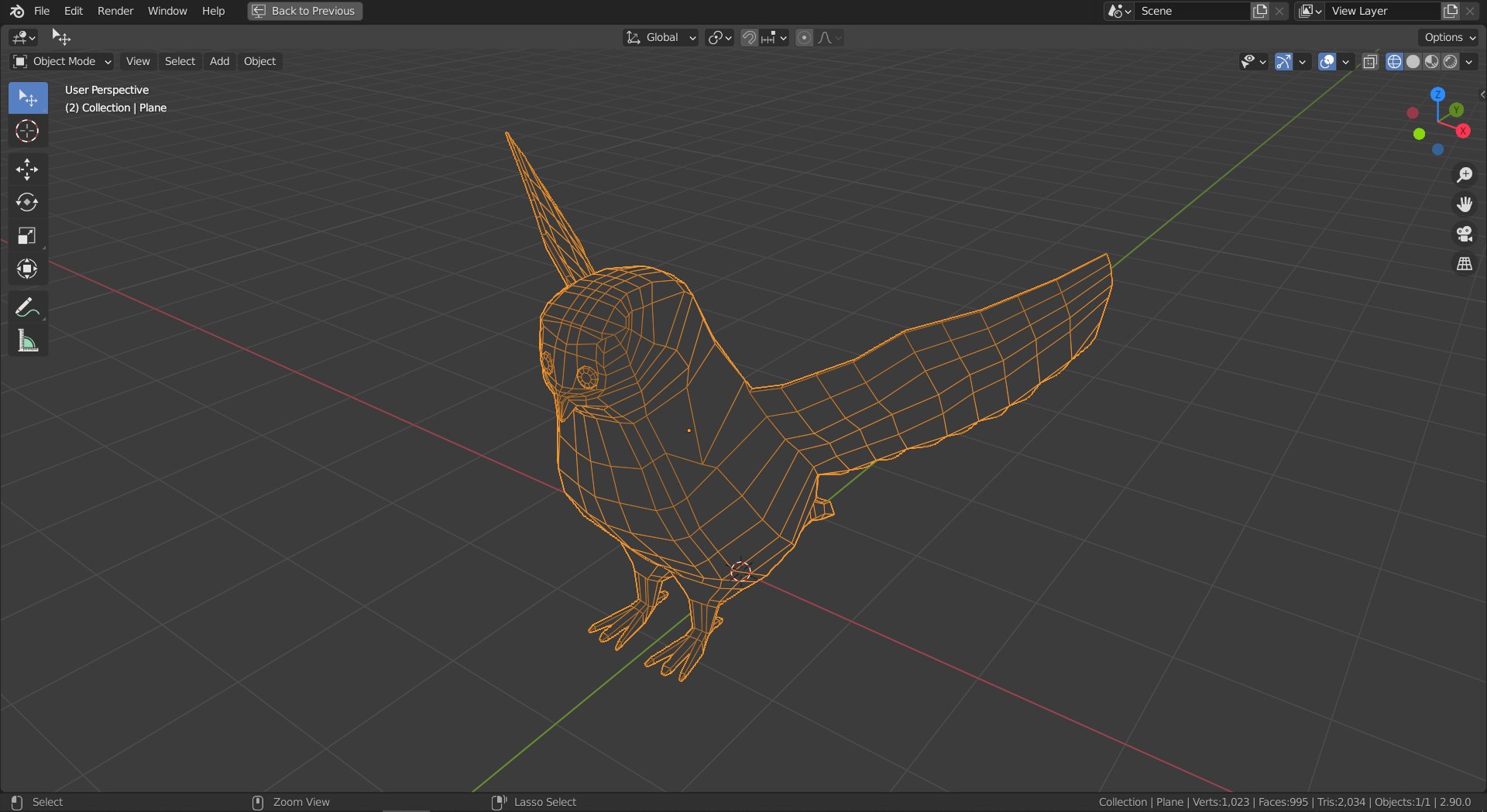Open object visibility and selectability dropdown
Image resolution: width=1487 pixels, height=812 pixels.
1253,62
